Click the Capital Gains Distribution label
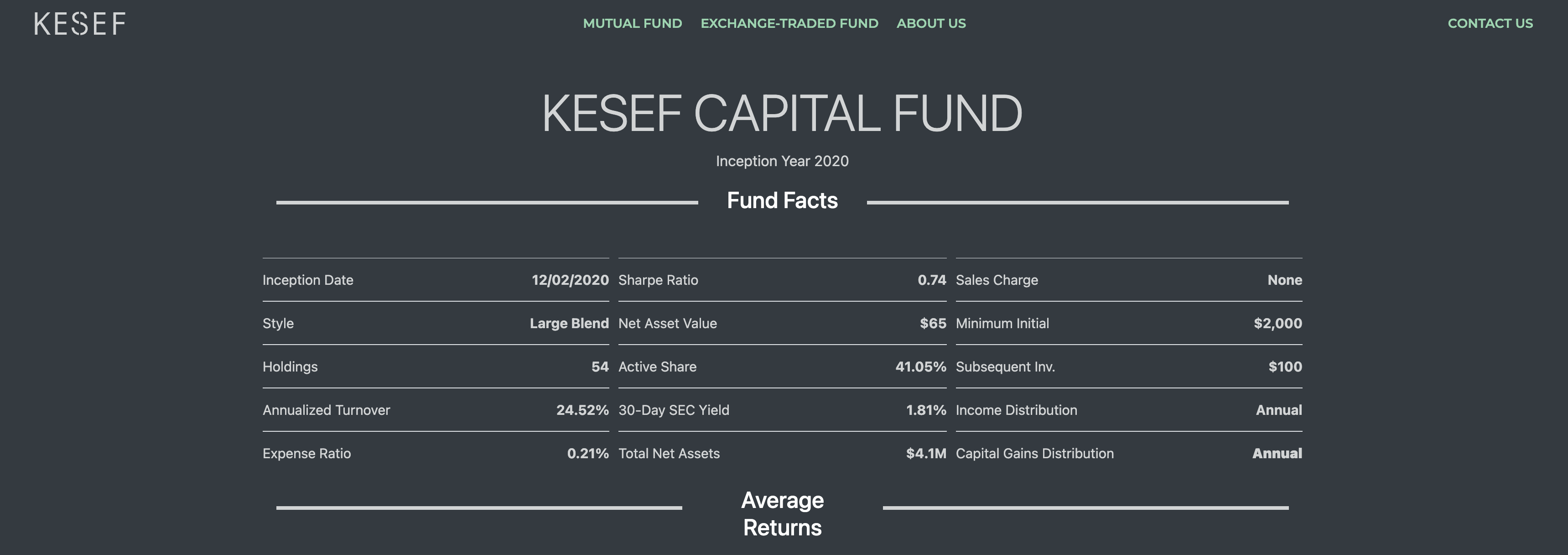 (x=1035, y=453)
